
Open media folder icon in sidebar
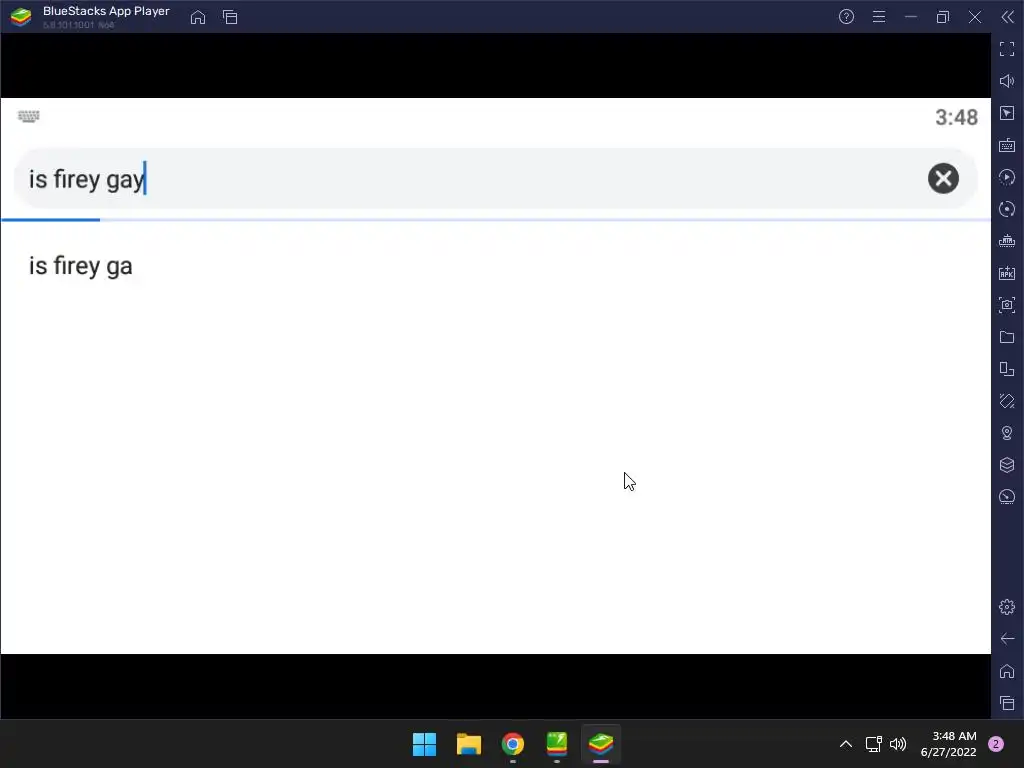[x=1007, y=337]
